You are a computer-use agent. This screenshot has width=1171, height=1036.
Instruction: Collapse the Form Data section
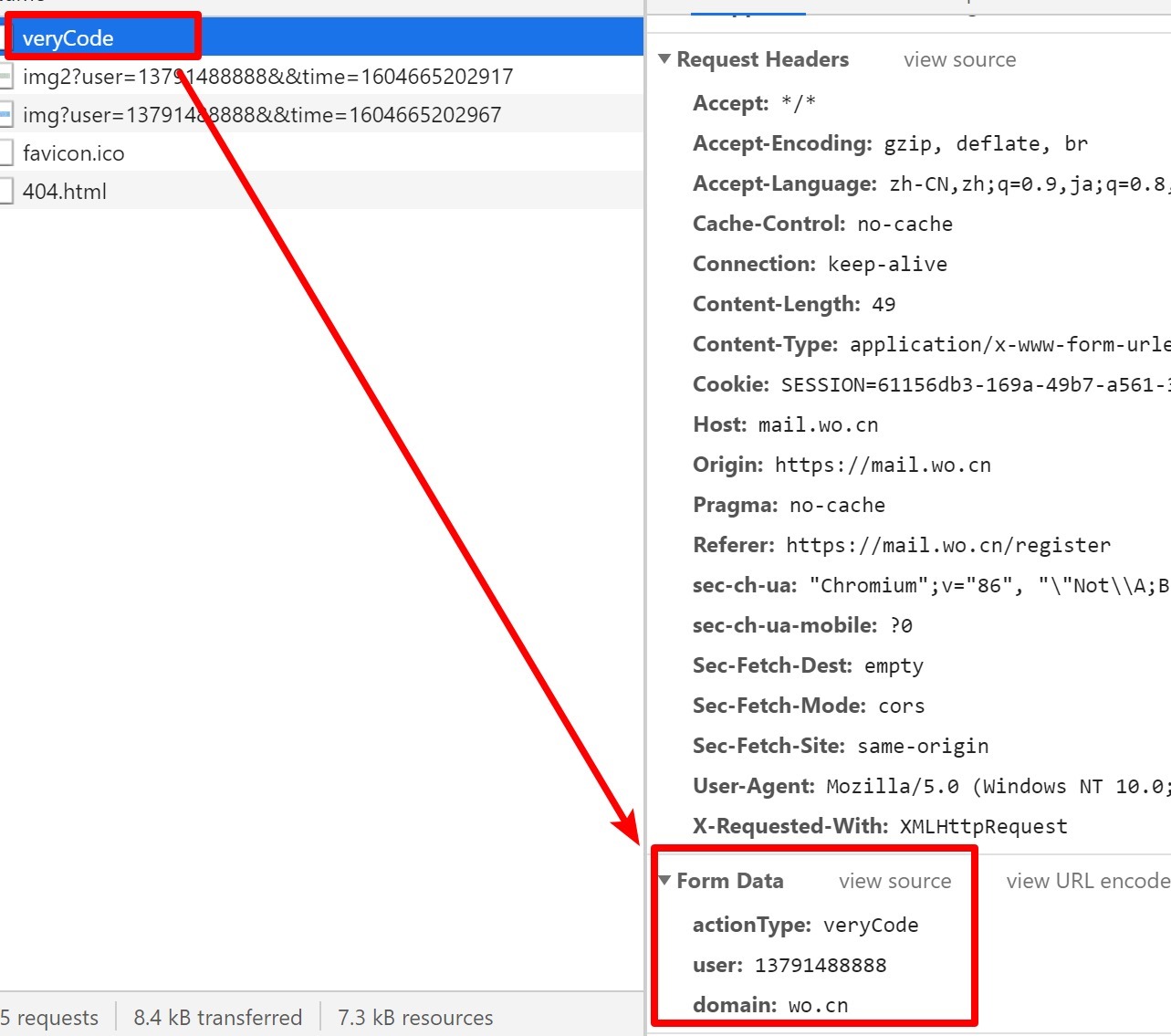[664, 881]
